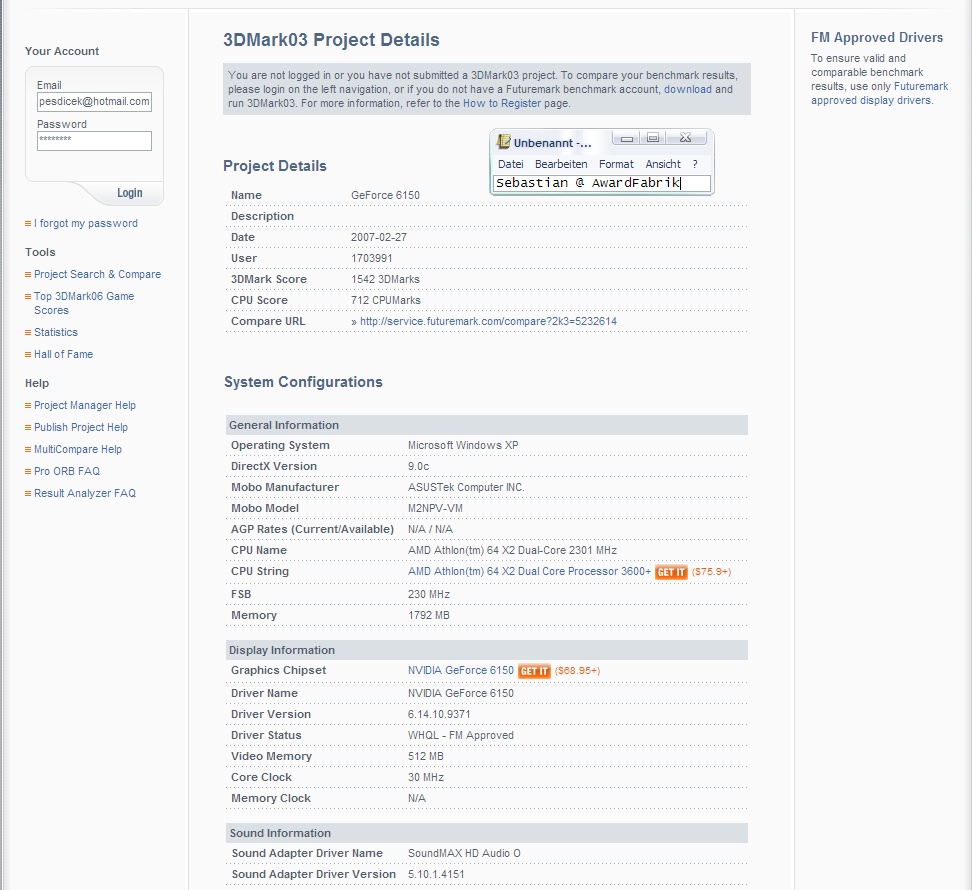This screenshot has height=890, width=972.
Task: Click the 1542 3DMarks score value
Action: click(x=386, y=280)
